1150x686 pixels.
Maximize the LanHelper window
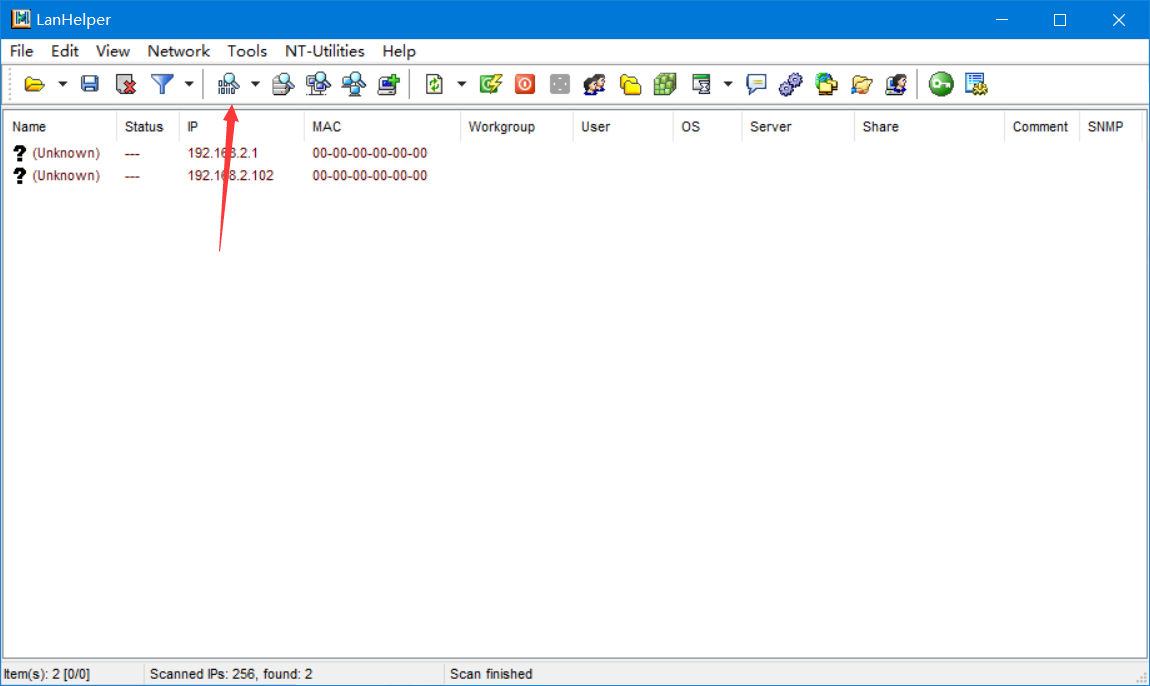coord(1060,20)
